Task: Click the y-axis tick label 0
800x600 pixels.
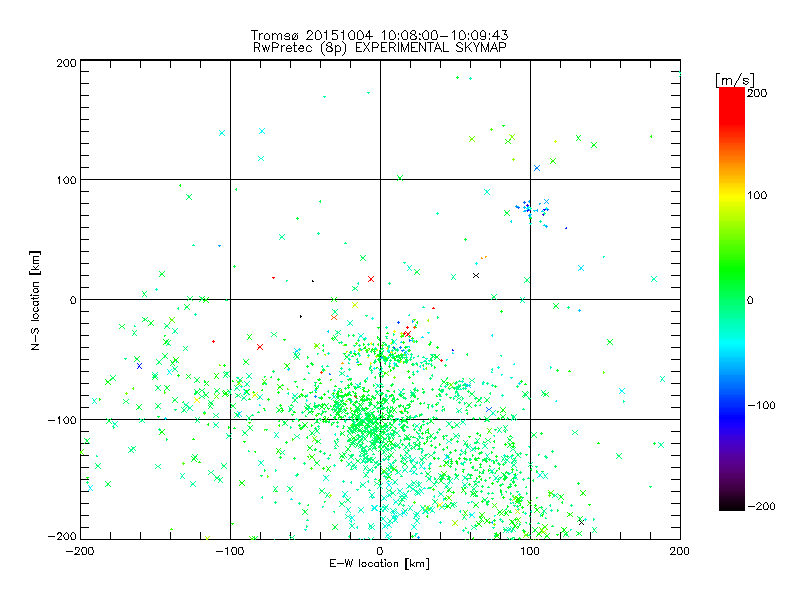Action: [x=73, y=300]
